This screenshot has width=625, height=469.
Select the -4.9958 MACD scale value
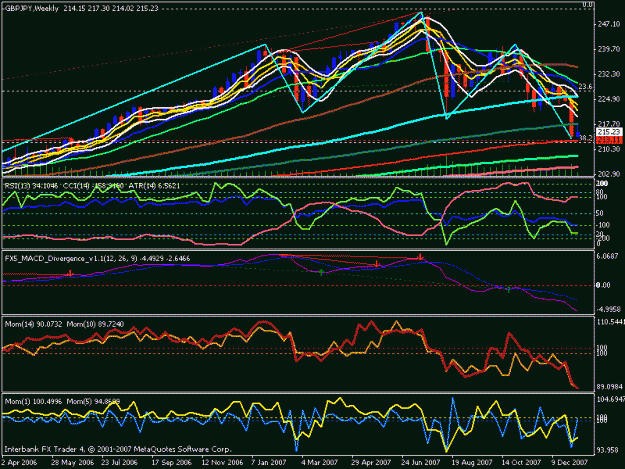coord(607,309)
